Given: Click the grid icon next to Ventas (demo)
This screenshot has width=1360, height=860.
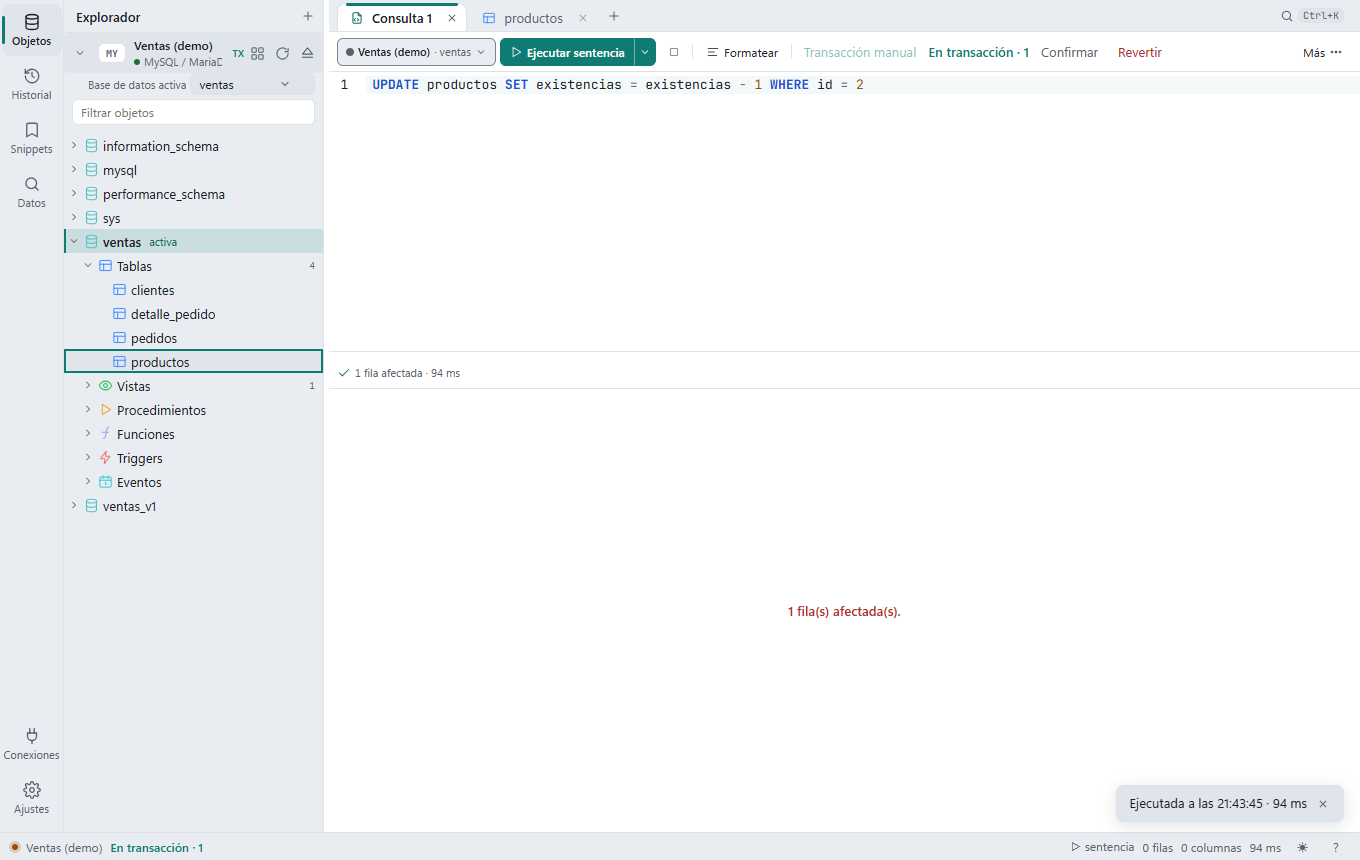Looking at the screenshot, I should pos(258,53).
